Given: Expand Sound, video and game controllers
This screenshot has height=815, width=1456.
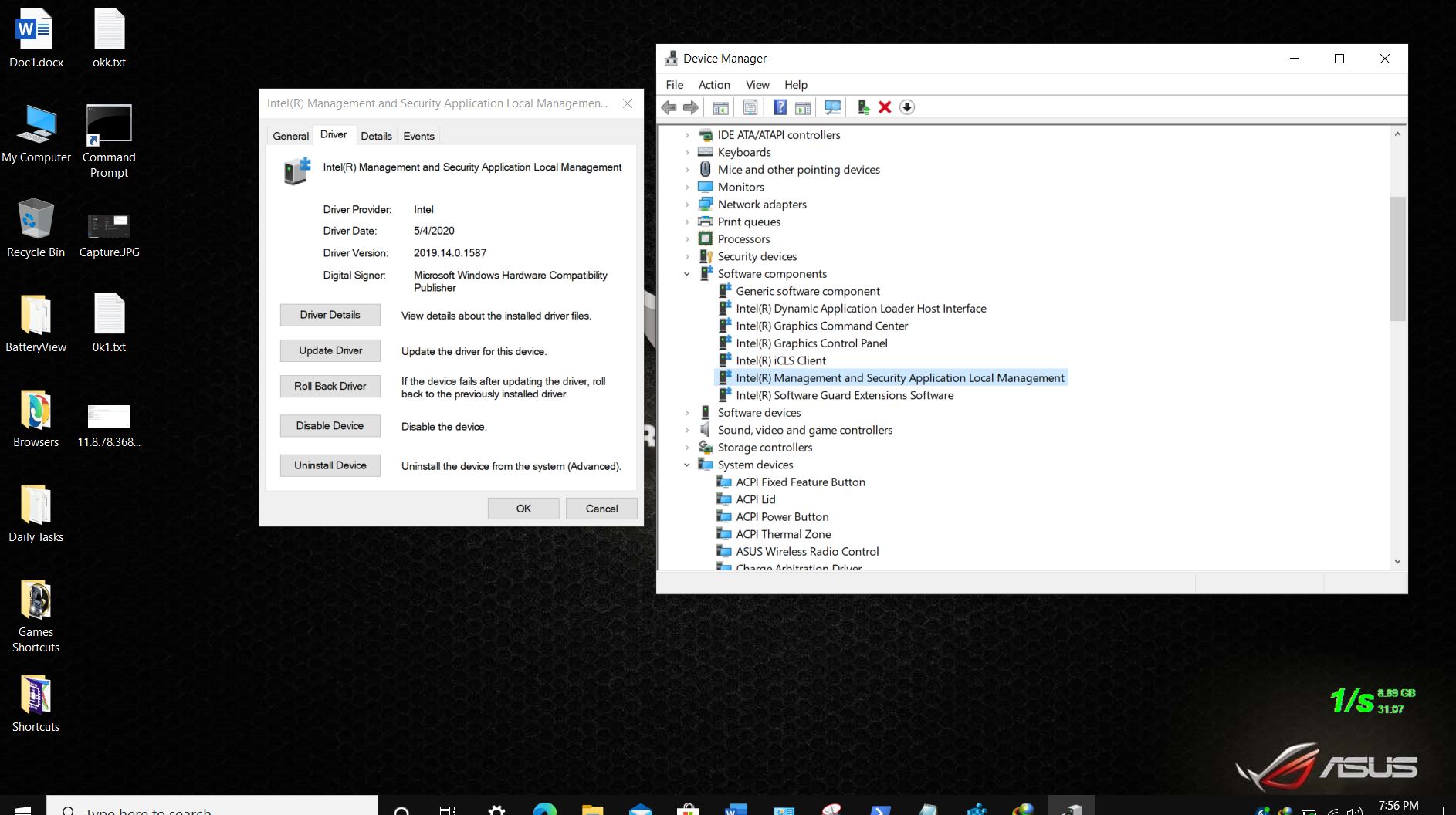Looking at the screenshot, I should (687, 430).
